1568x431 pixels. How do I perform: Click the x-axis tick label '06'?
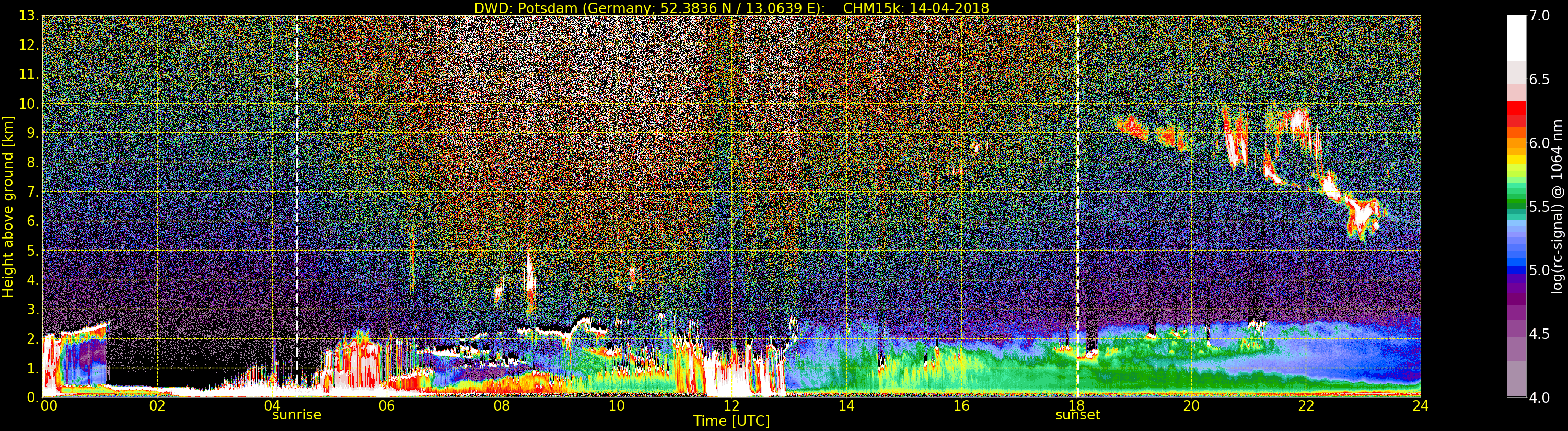point(387,405)
